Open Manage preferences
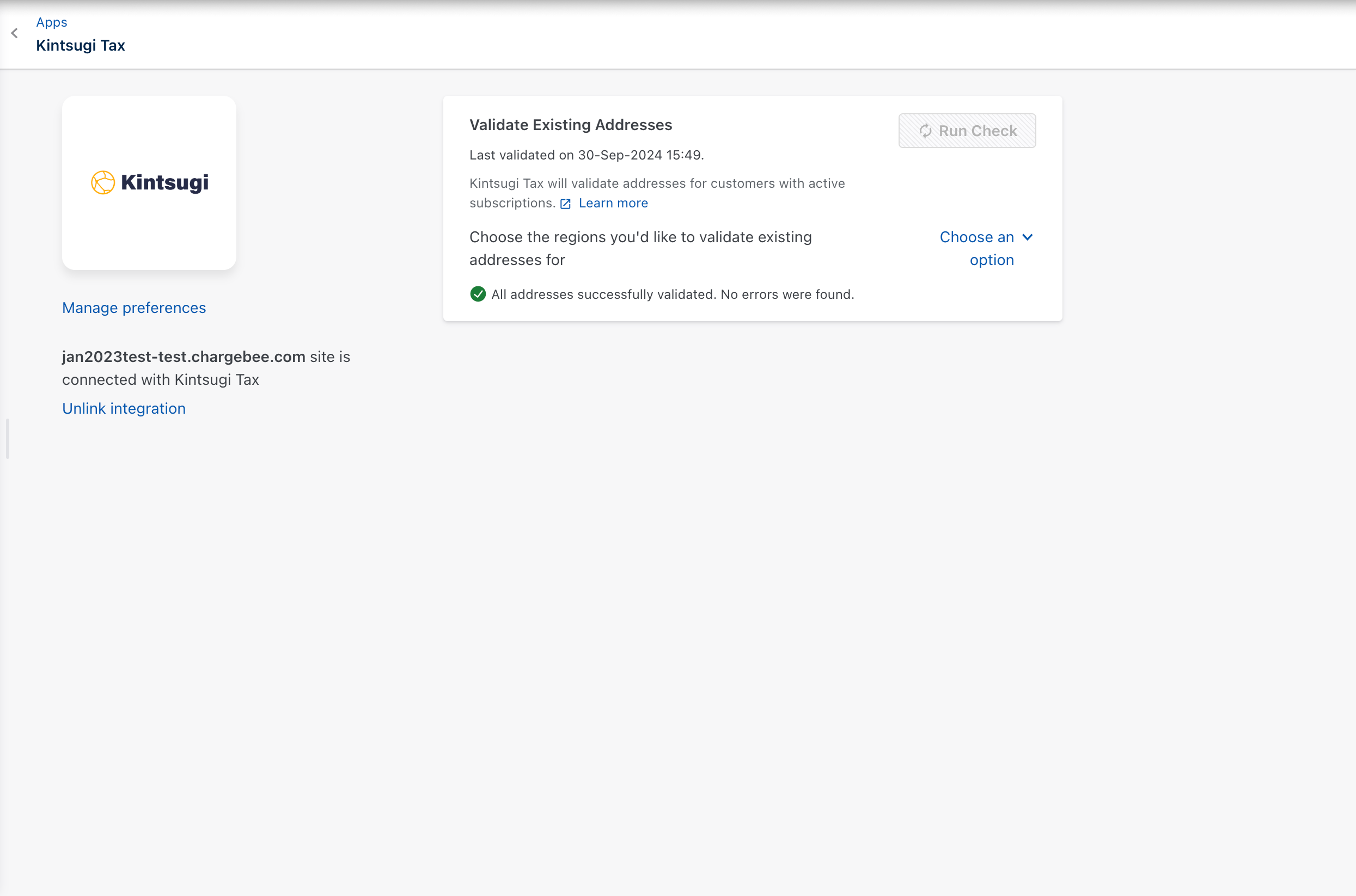The image size is (1356, 896). pyautogui.click(x=134, y=308)
